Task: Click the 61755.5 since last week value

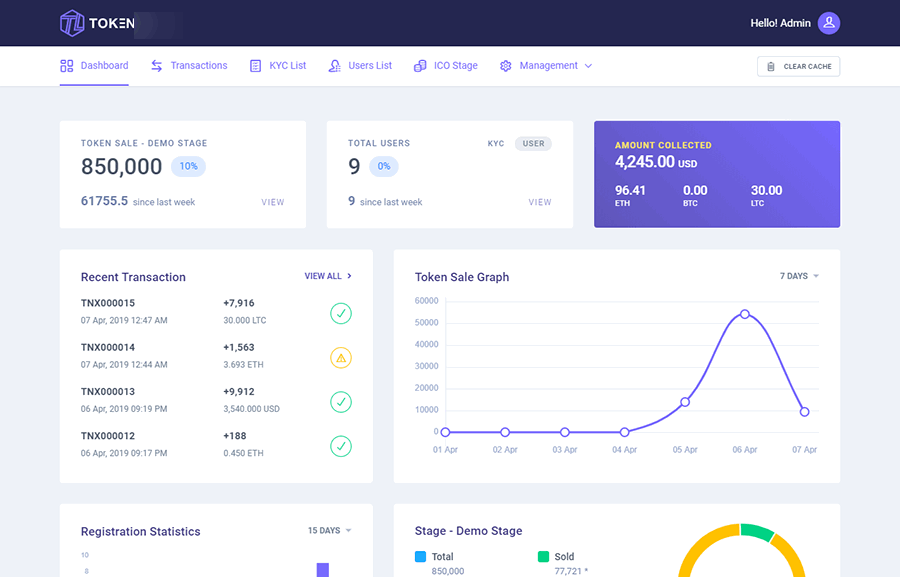Action: pos(104,201)
